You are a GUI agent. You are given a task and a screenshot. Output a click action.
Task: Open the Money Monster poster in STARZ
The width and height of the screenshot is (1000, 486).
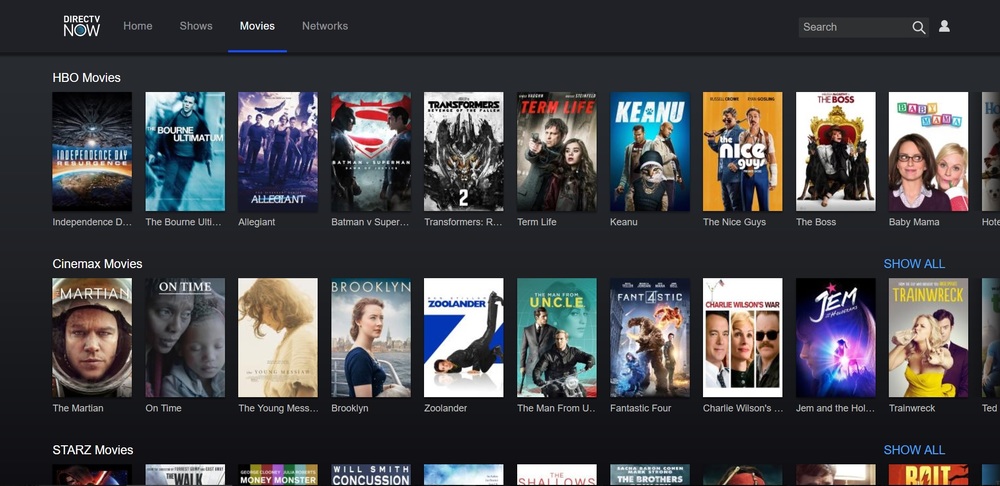pos(278,475)
